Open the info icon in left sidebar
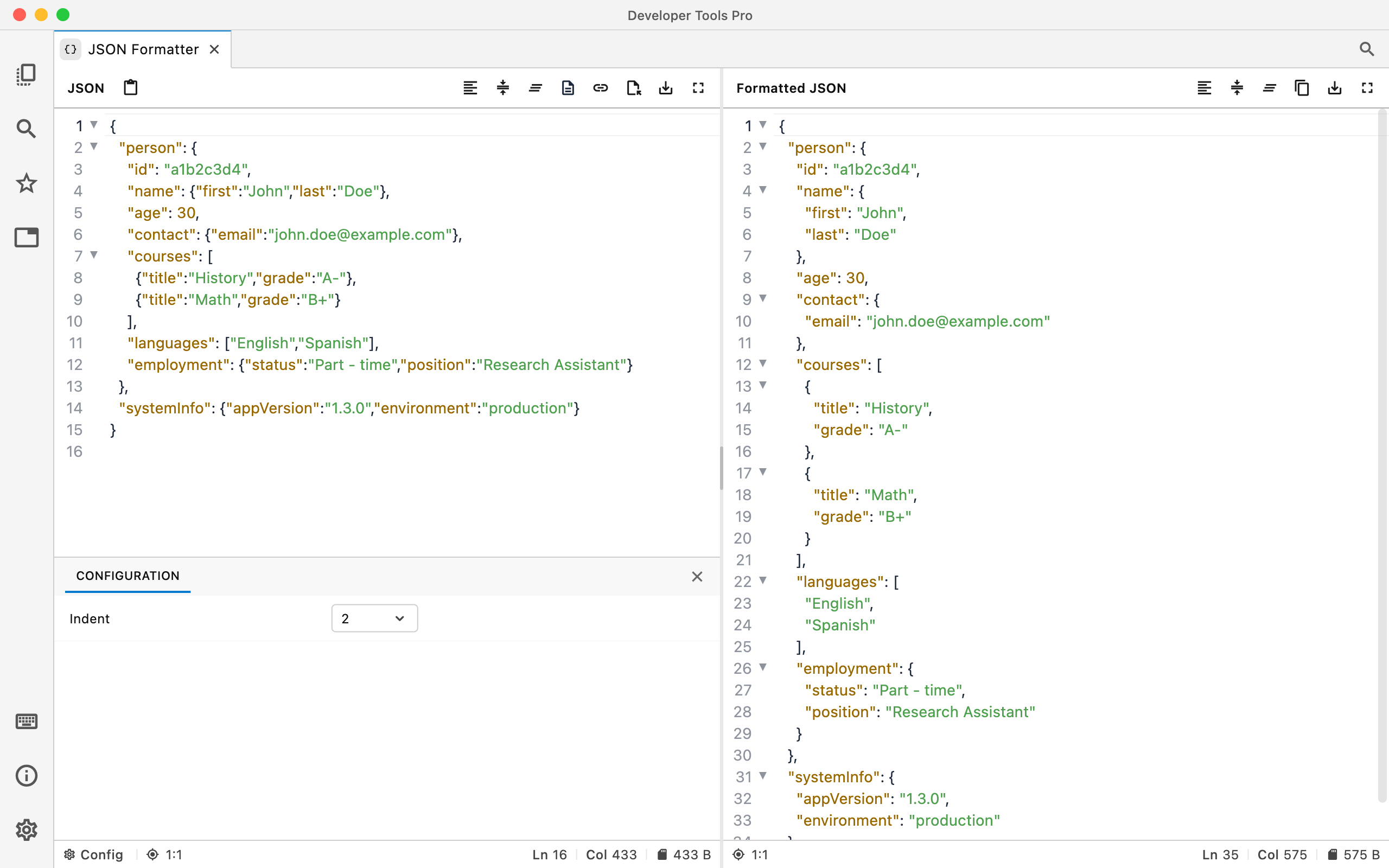Screen dimensions: 1389x868 pos(27,776)
